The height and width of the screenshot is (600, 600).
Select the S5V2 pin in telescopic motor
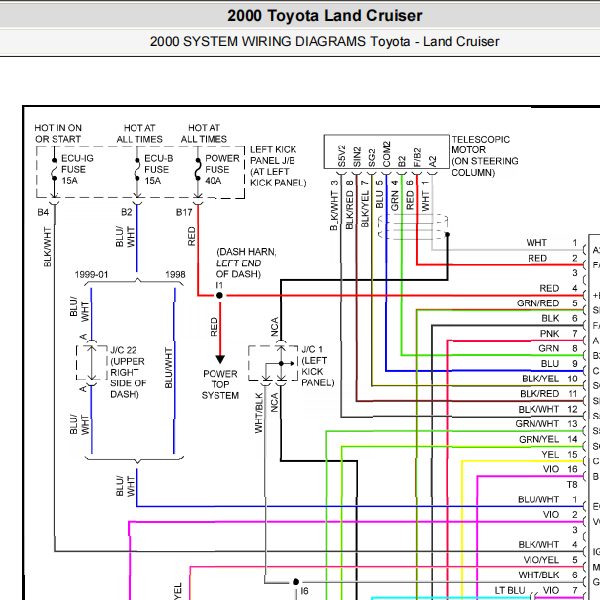pos(341,156)
